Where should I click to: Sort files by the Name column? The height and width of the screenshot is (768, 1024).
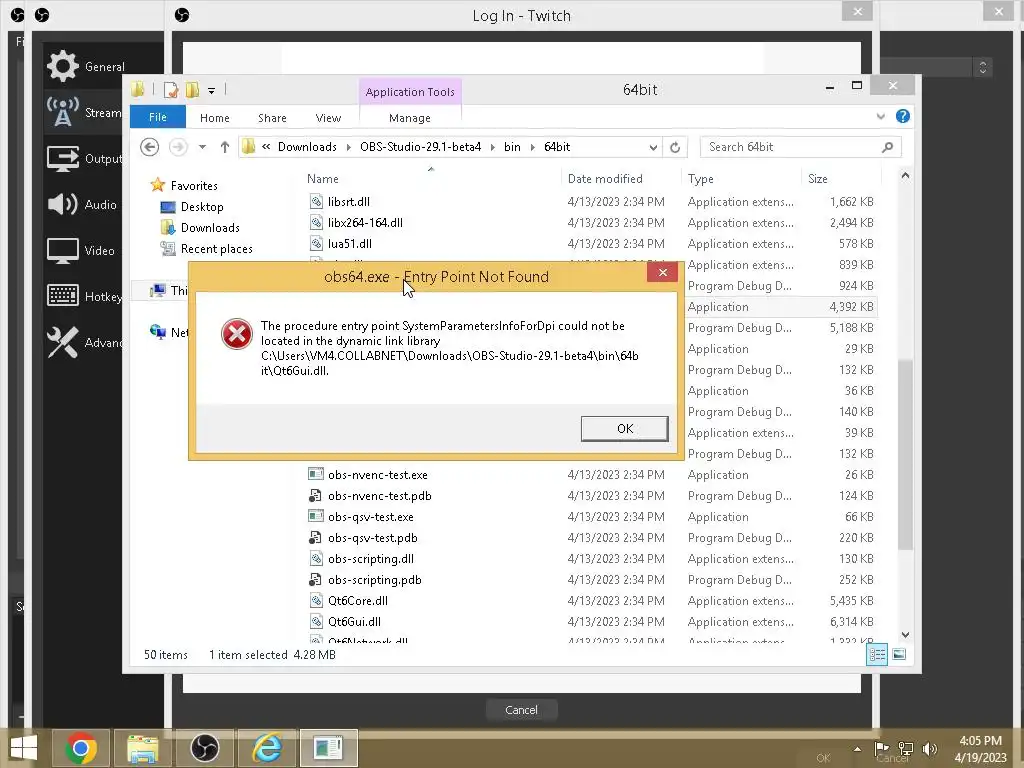pyautogui.click(x=323, y=178)
